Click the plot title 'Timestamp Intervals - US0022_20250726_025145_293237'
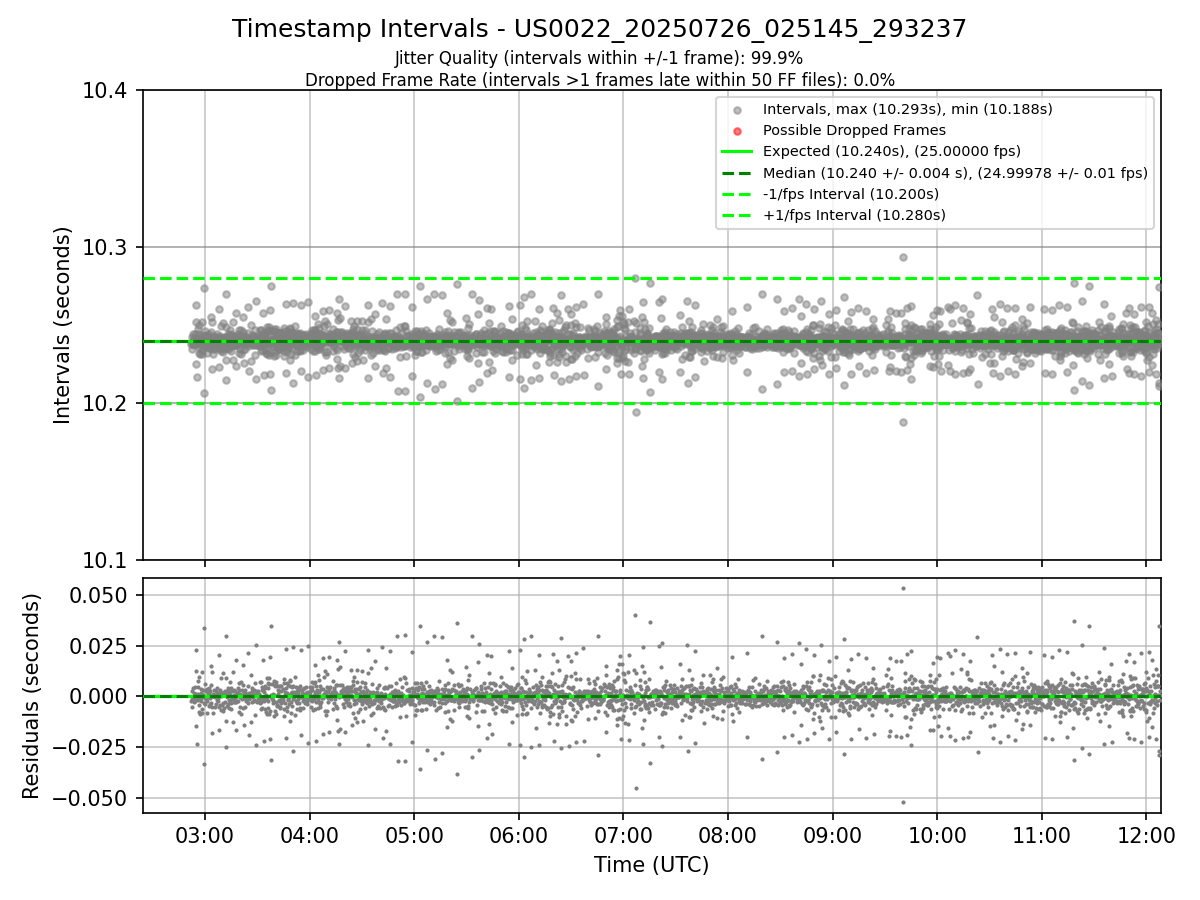Viewport: 1200px width, 900px height. click(x=599, y=29)
